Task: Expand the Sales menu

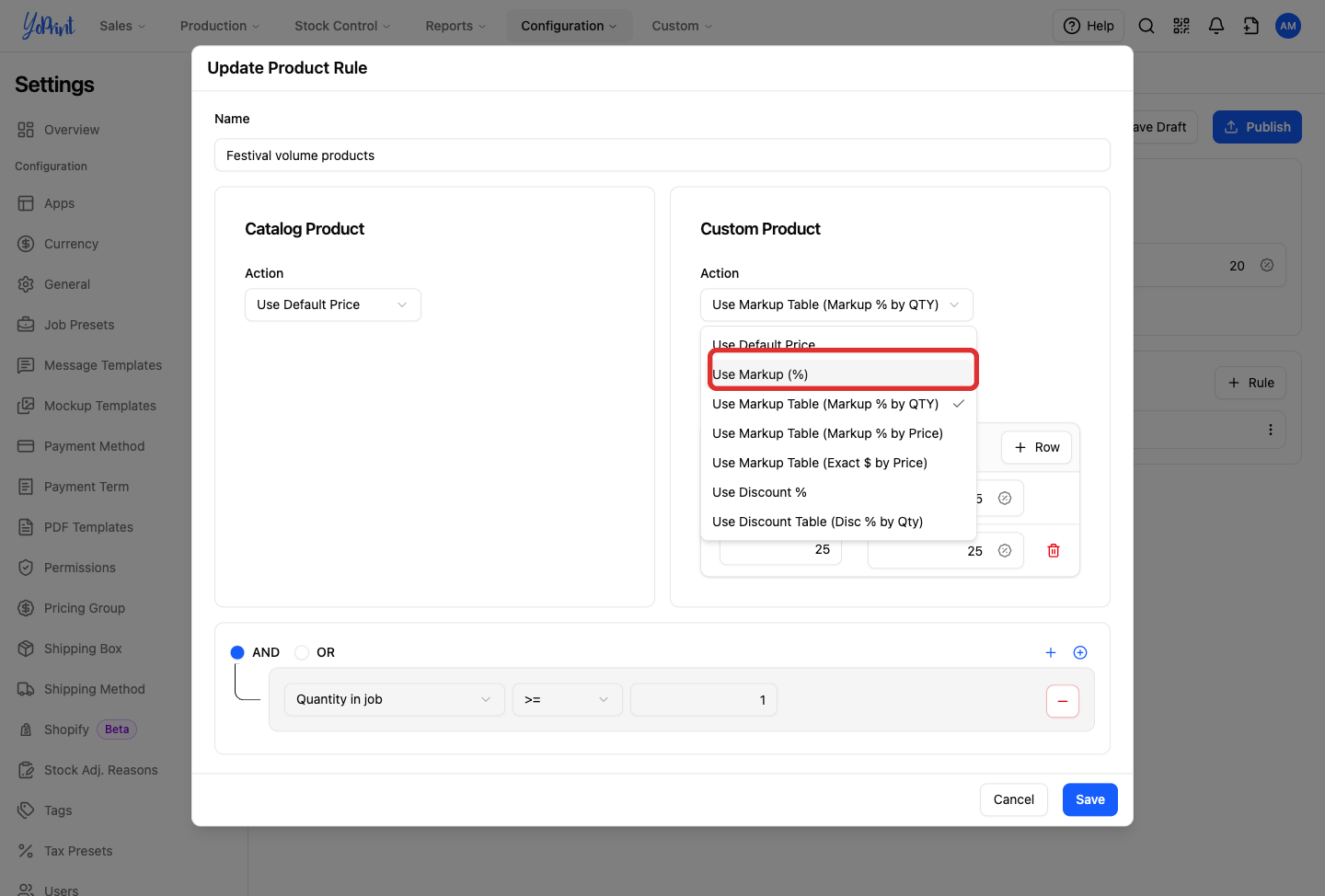Action: pos(122,26)
